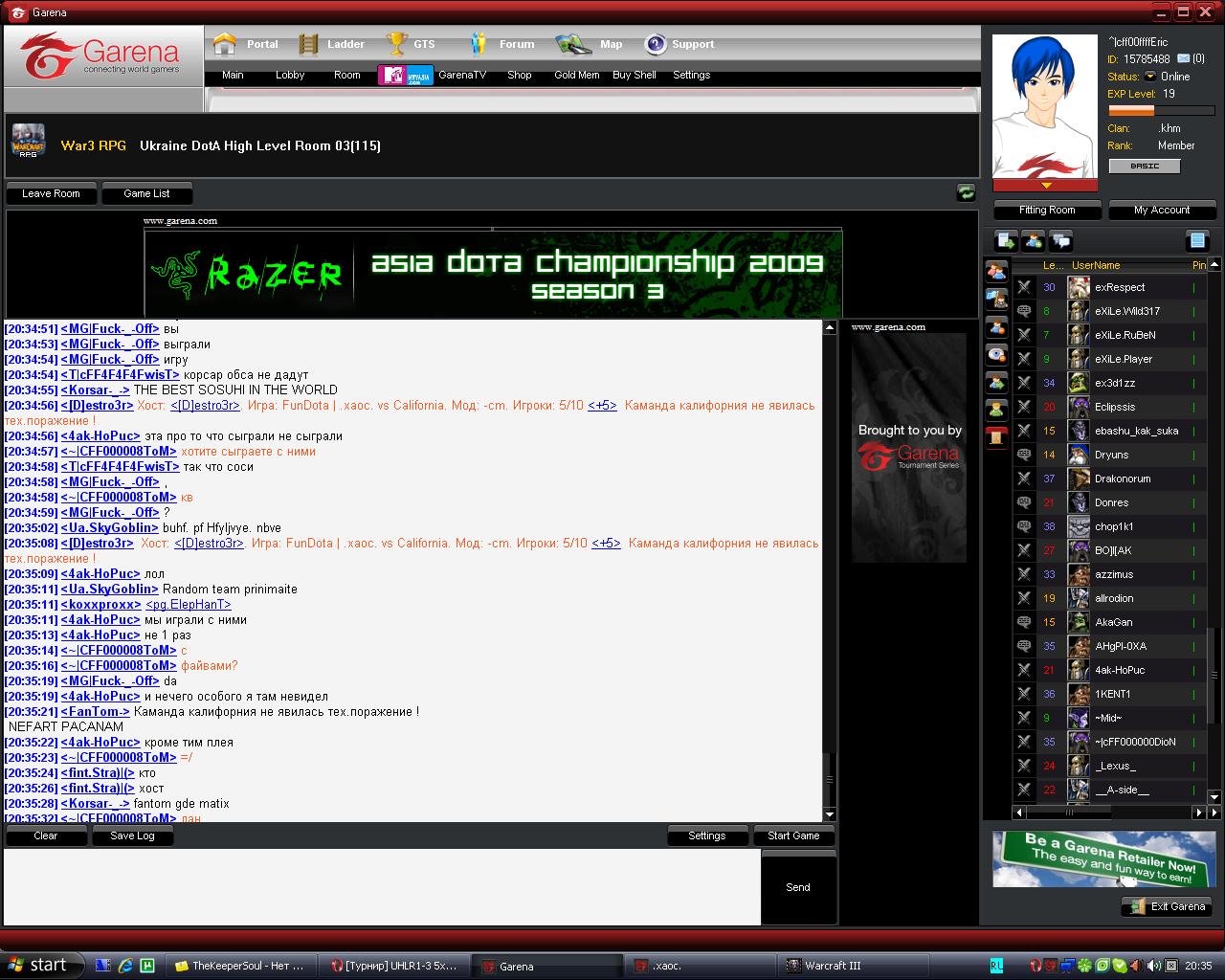Screen dimensions: 1225x980
Task: Click the crossed-swords status icon beside ex3d1zz
Action: pyautogui.click(x=1024, y=383)
